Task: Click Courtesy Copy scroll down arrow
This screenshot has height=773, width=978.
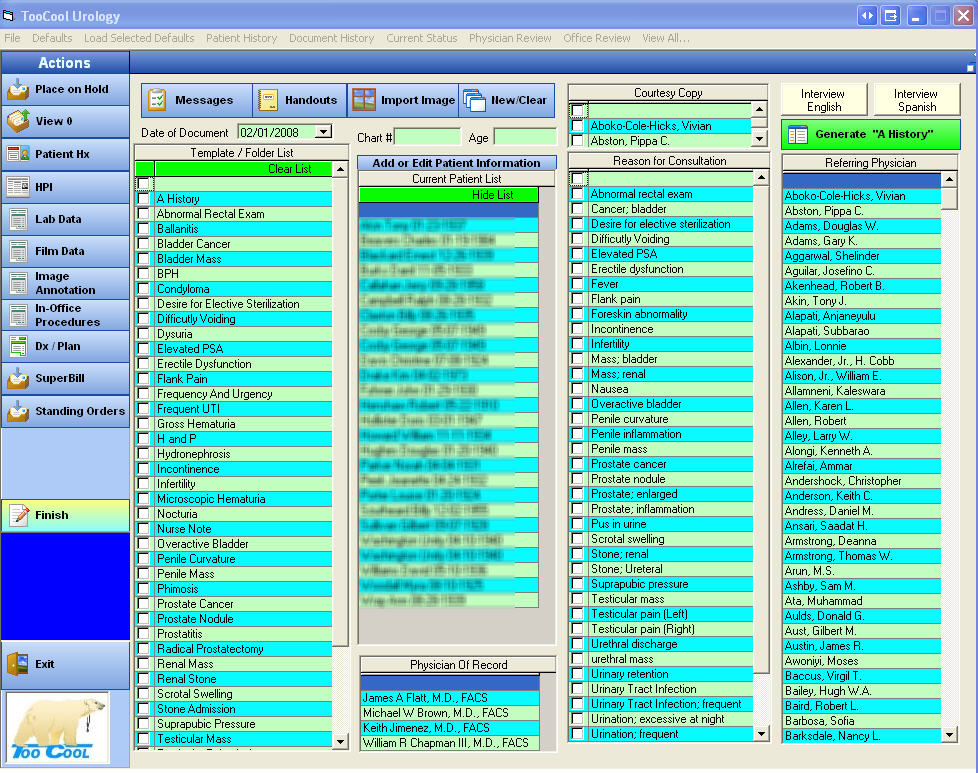Action: [759, 139]
